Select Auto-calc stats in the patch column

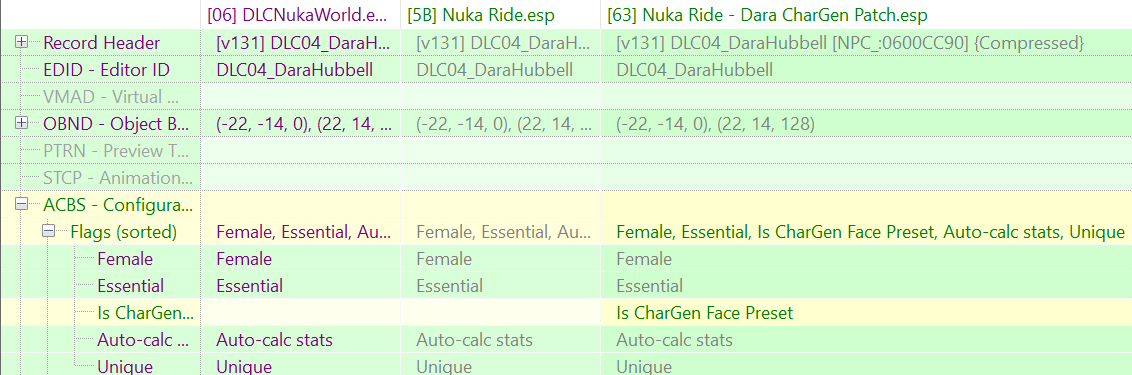click(674, 340)
